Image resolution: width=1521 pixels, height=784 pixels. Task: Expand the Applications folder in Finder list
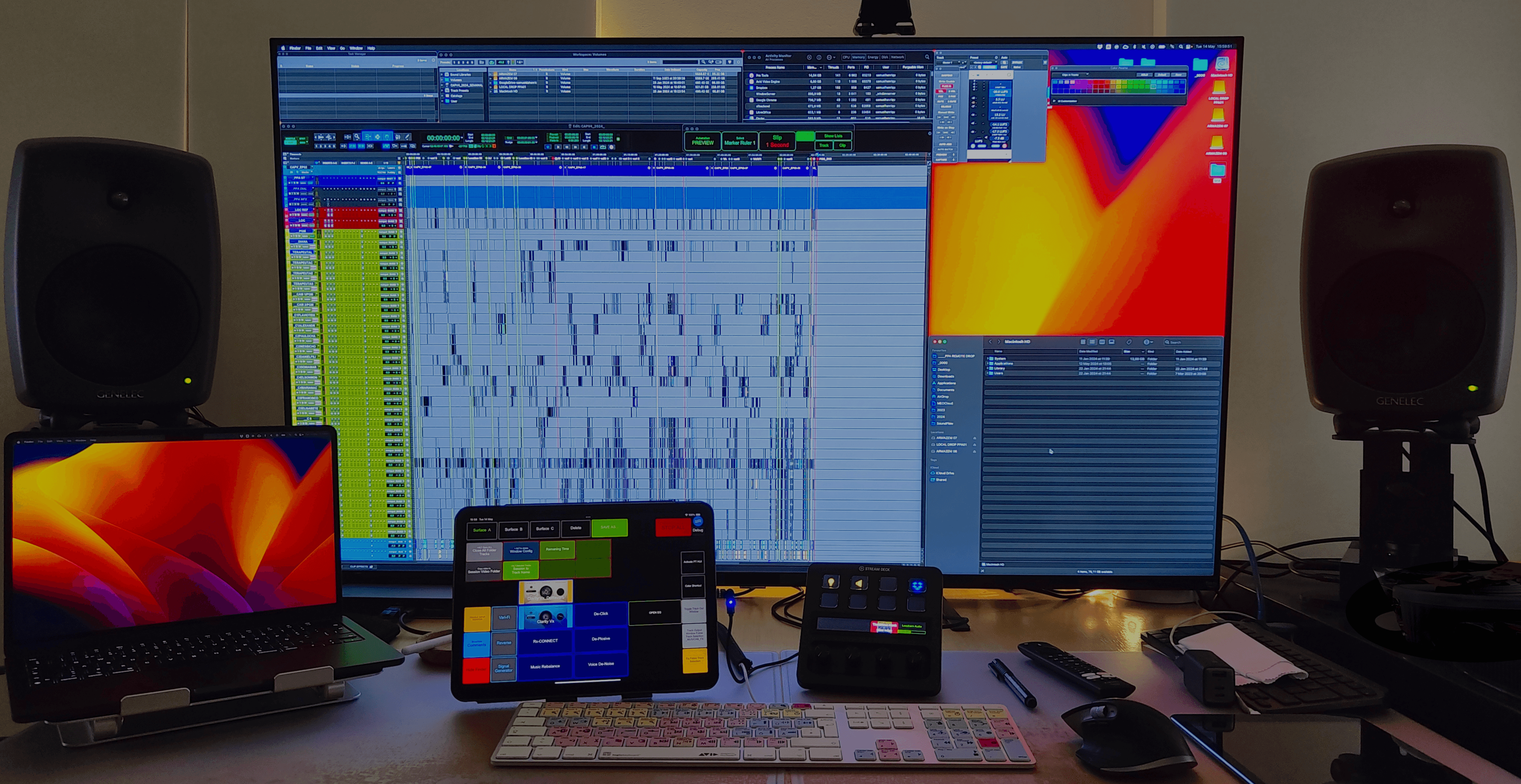pos(987,363)
